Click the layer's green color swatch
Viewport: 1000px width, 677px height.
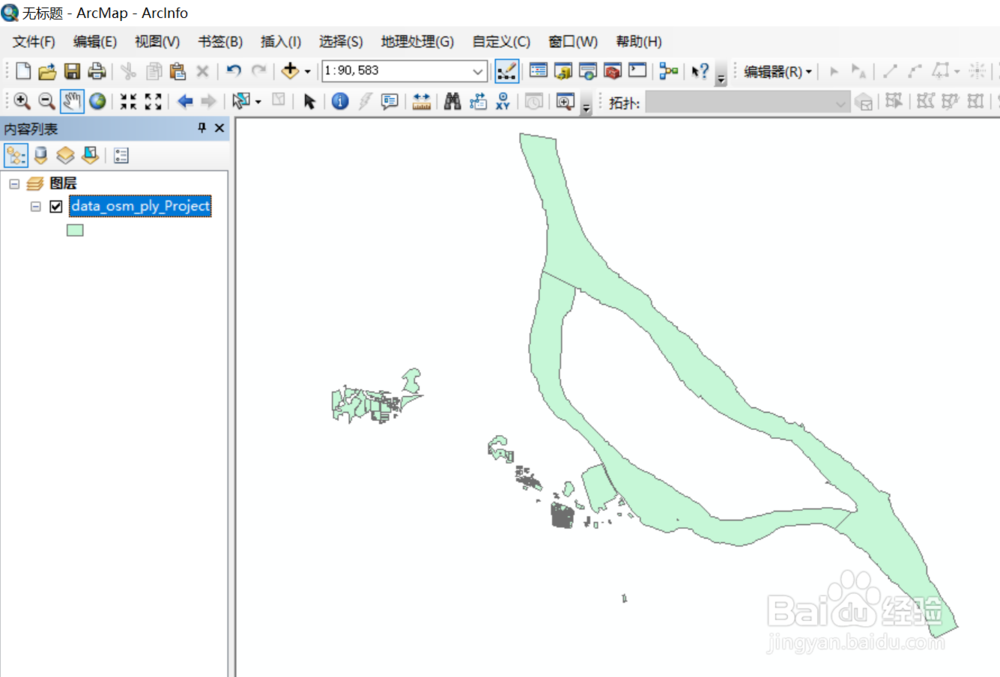(75, 229)
